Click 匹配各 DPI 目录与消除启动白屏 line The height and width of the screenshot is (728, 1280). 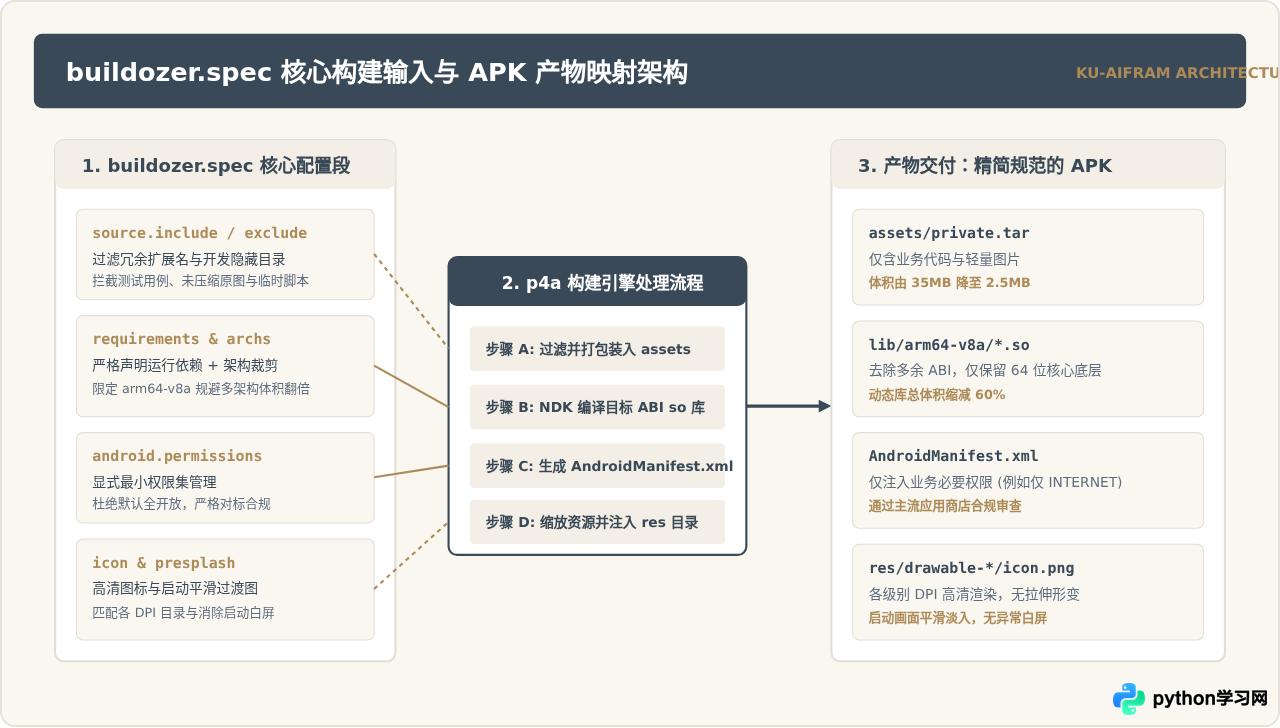(183, 612)
